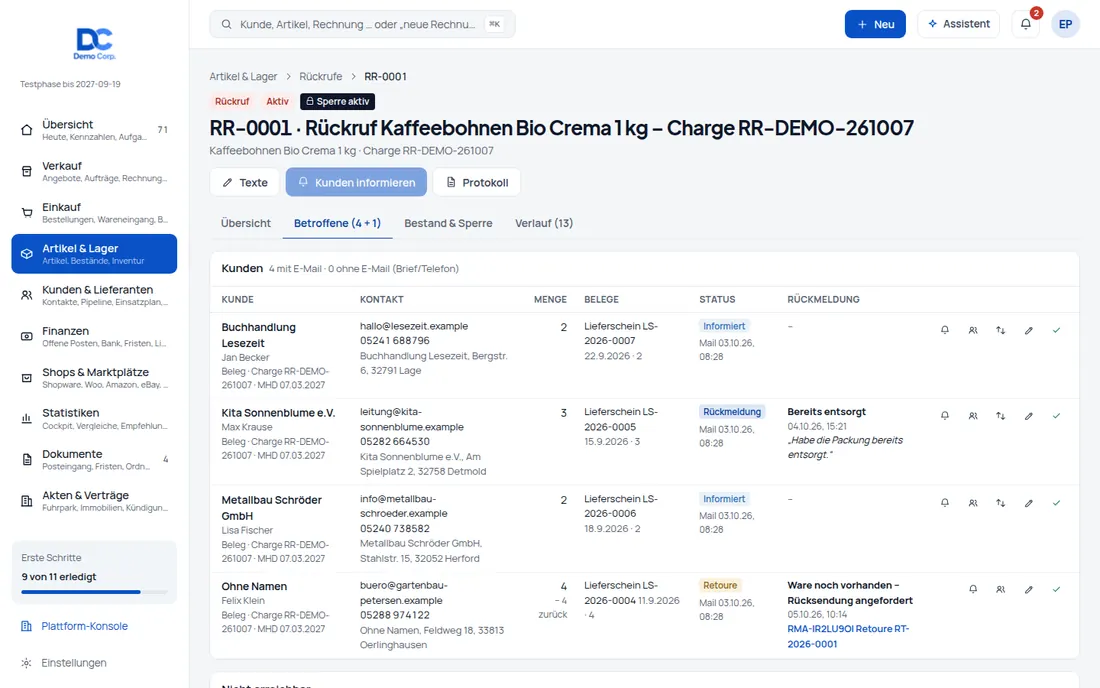Open the Plattform-Konsole link
Screen dimensions: 1100x688
click(84, 626)
